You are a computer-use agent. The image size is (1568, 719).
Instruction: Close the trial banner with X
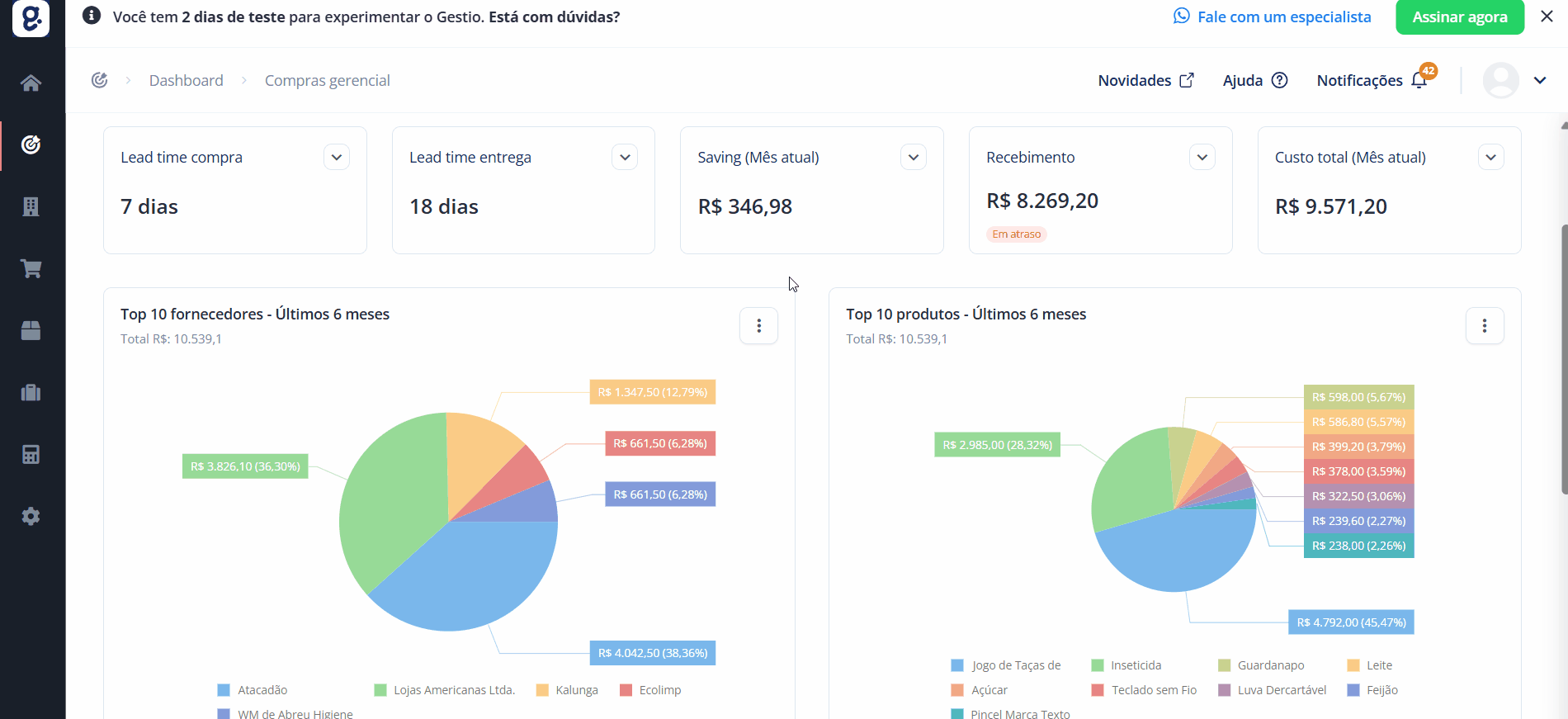click(x=1547, y=17)
